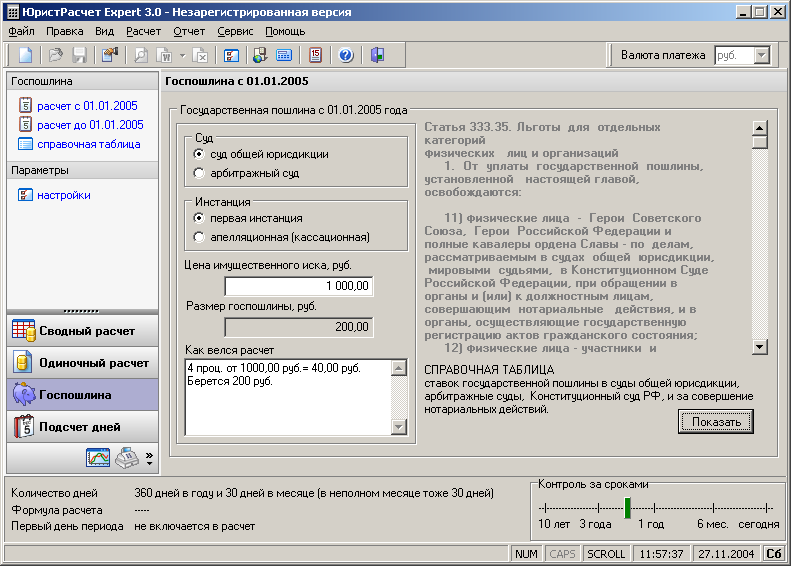The width and height of the screenshot is (791, 566).
Task: Click the print preview magnifier icon
Action: (x=141, y=55)
